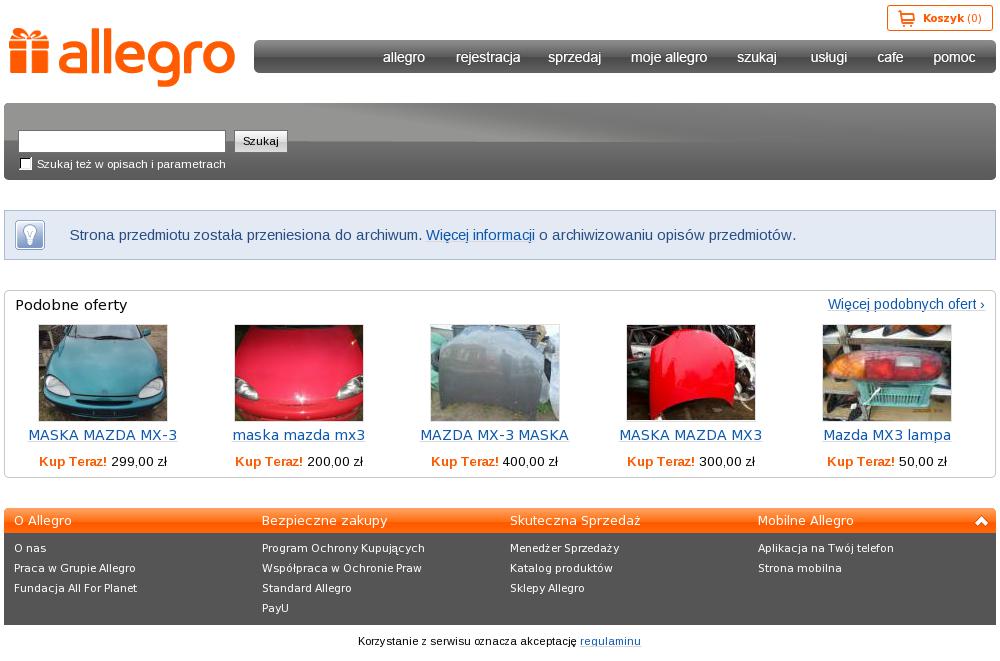Click the 299,00 zł price
Screen dimensions: 1000x661
tap(139, 461)
